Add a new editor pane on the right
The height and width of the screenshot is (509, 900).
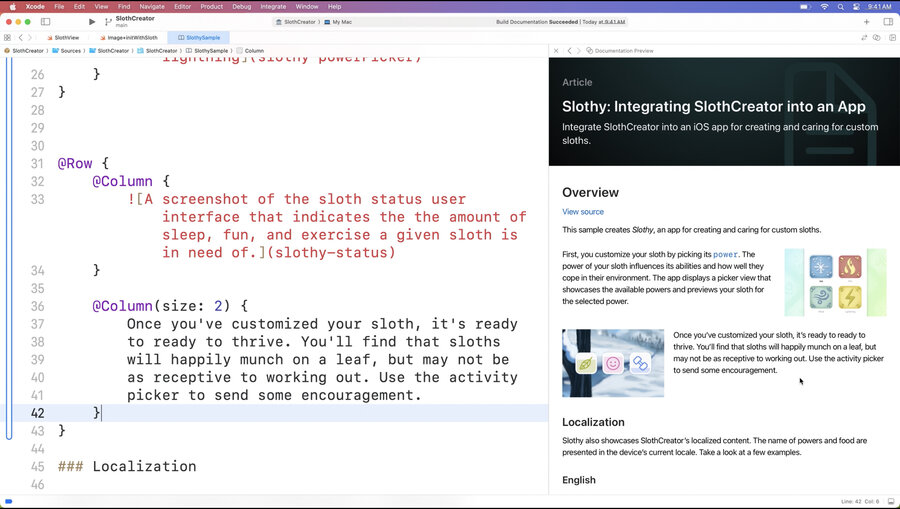[891, 37]
